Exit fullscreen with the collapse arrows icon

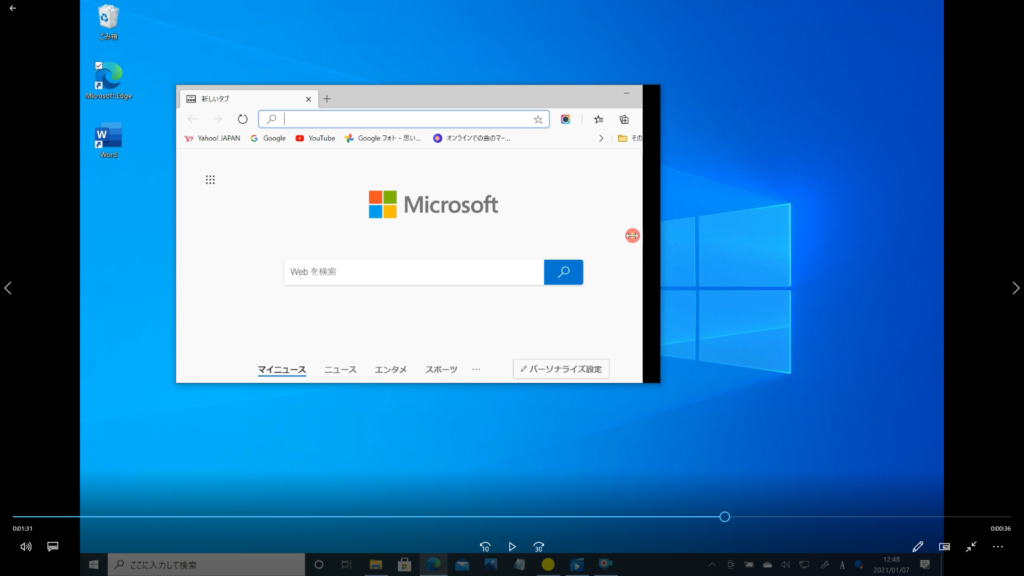tap(971, 547)
